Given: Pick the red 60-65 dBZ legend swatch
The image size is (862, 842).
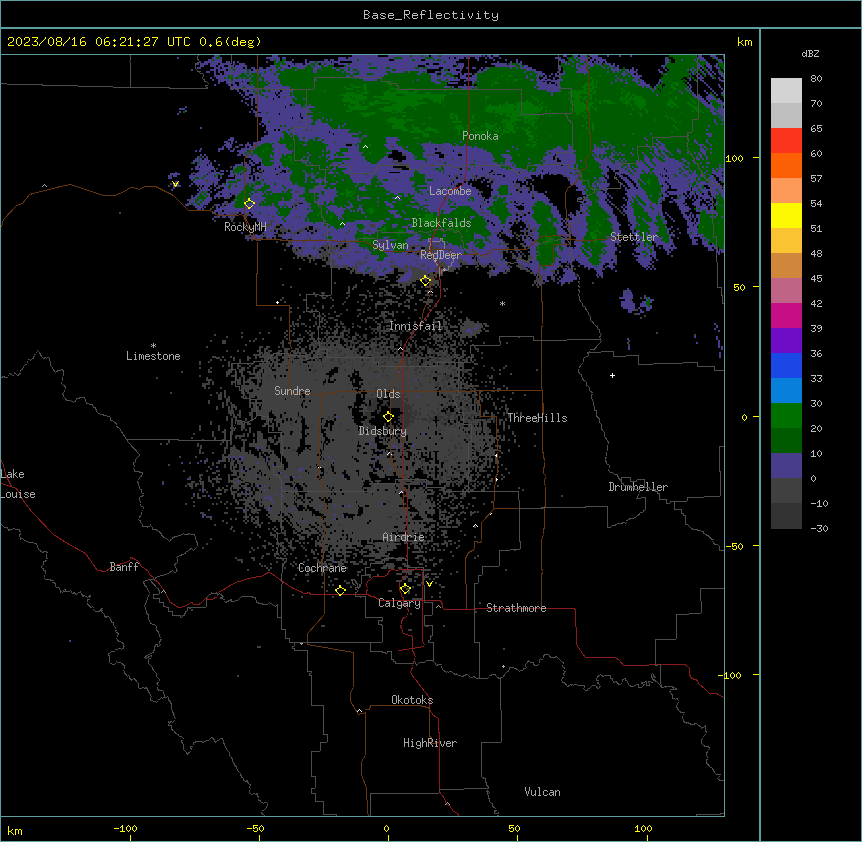Looking at the screenshot, I should [x=786, y=141].
